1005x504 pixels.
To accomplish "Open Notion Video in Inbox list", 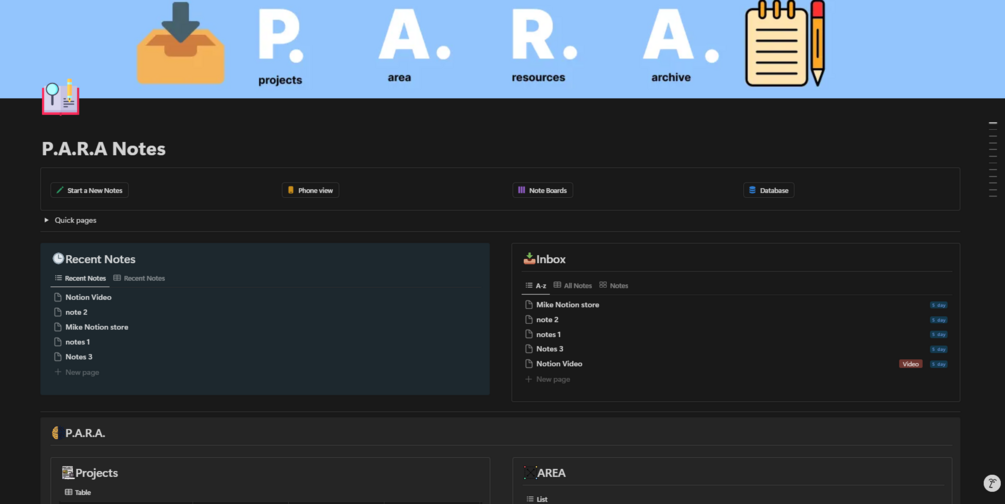I will pyautogui.click(x=560, y=364).
